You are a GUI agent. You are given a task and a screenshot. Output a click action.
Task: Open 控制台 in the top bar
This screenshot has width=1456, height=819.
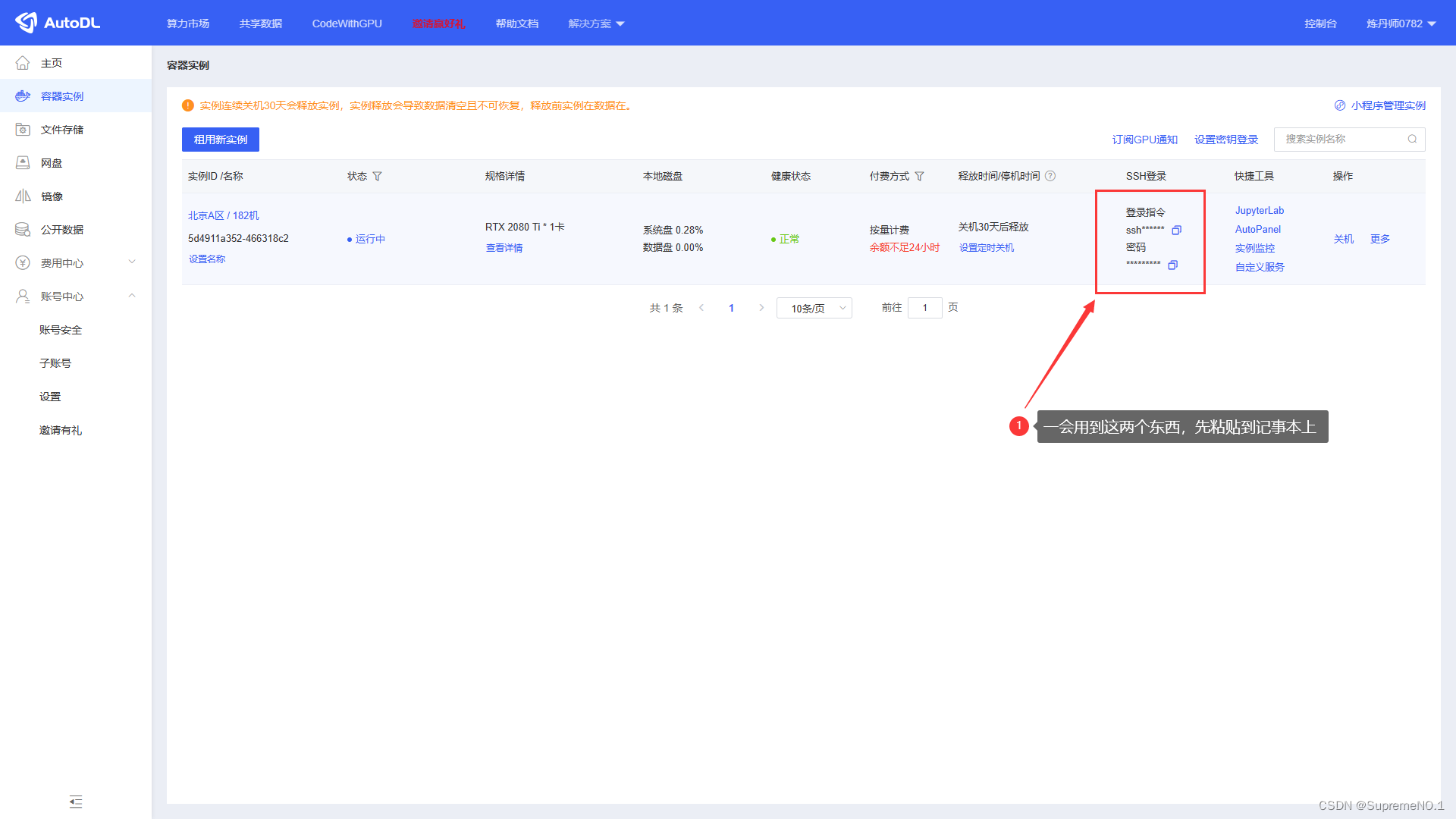click(1320, 24)
